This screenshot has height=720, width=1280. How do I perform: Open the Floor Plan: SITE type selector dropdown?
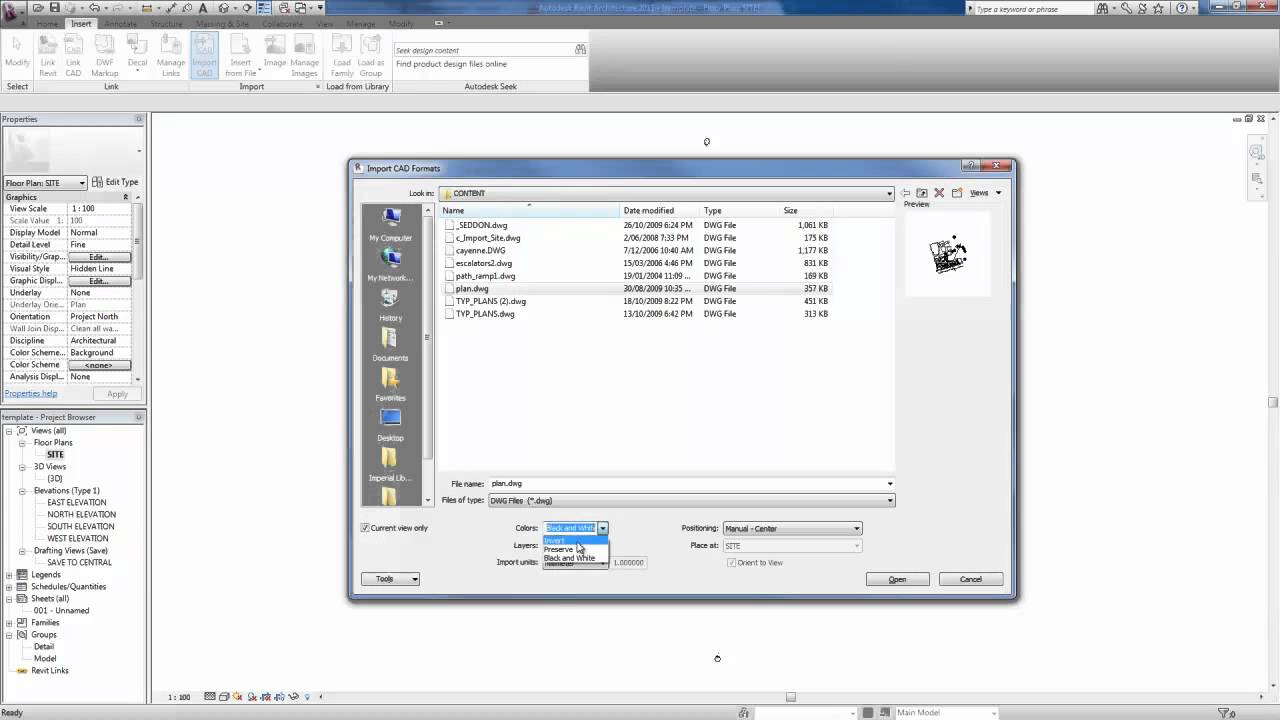tap(82, 183)
